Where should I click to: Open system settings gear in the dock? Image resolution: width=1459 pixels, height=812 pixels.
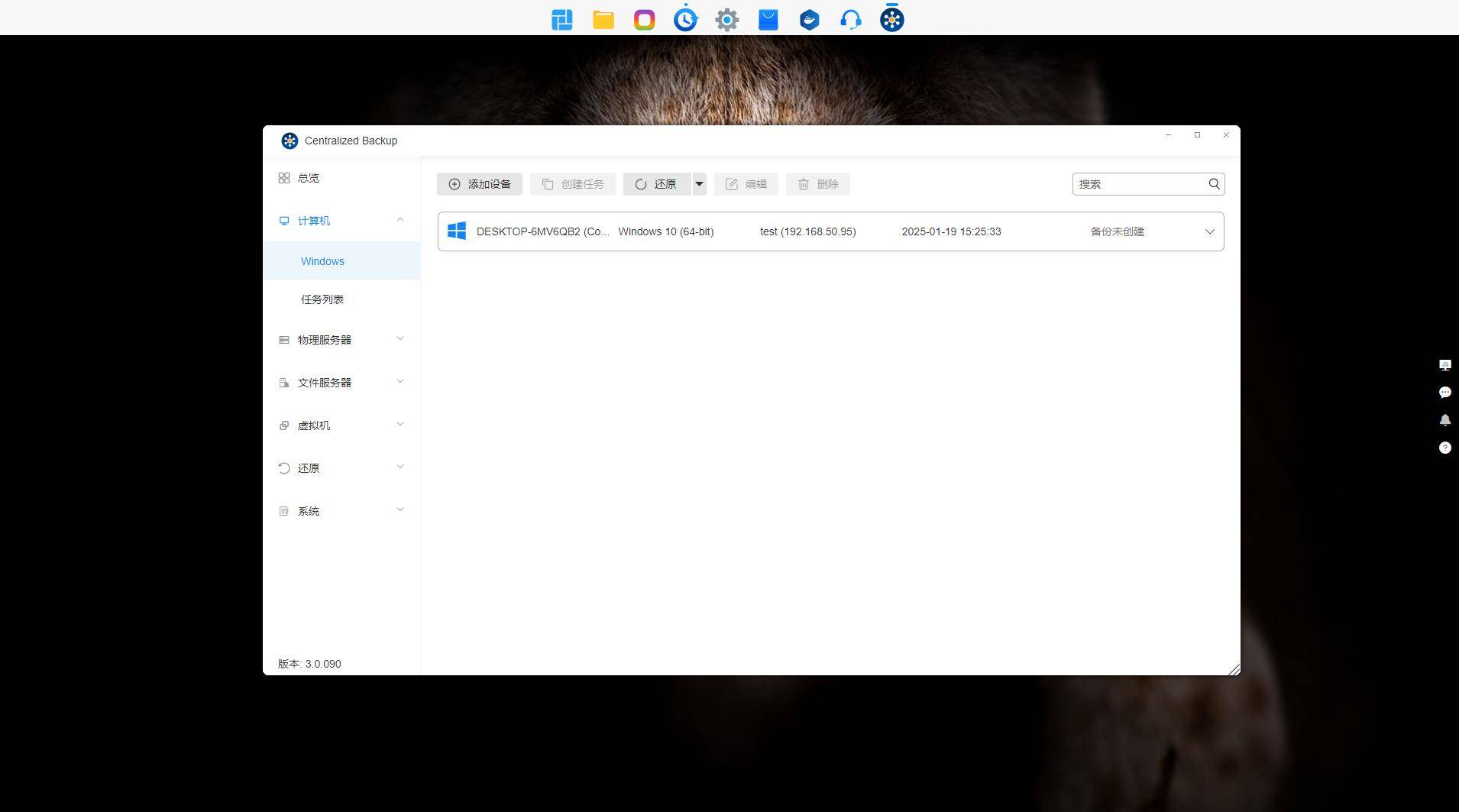726,19
